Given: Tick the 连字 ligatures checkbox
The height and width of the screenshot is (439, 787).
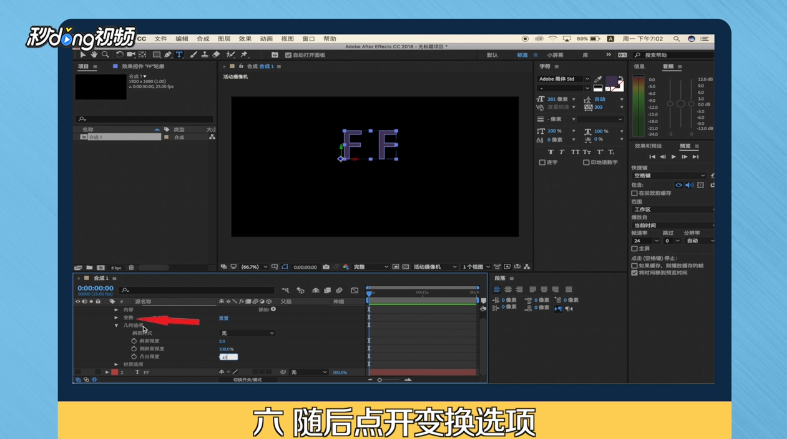Looking at the screenshot, I should tap(542, 163).
